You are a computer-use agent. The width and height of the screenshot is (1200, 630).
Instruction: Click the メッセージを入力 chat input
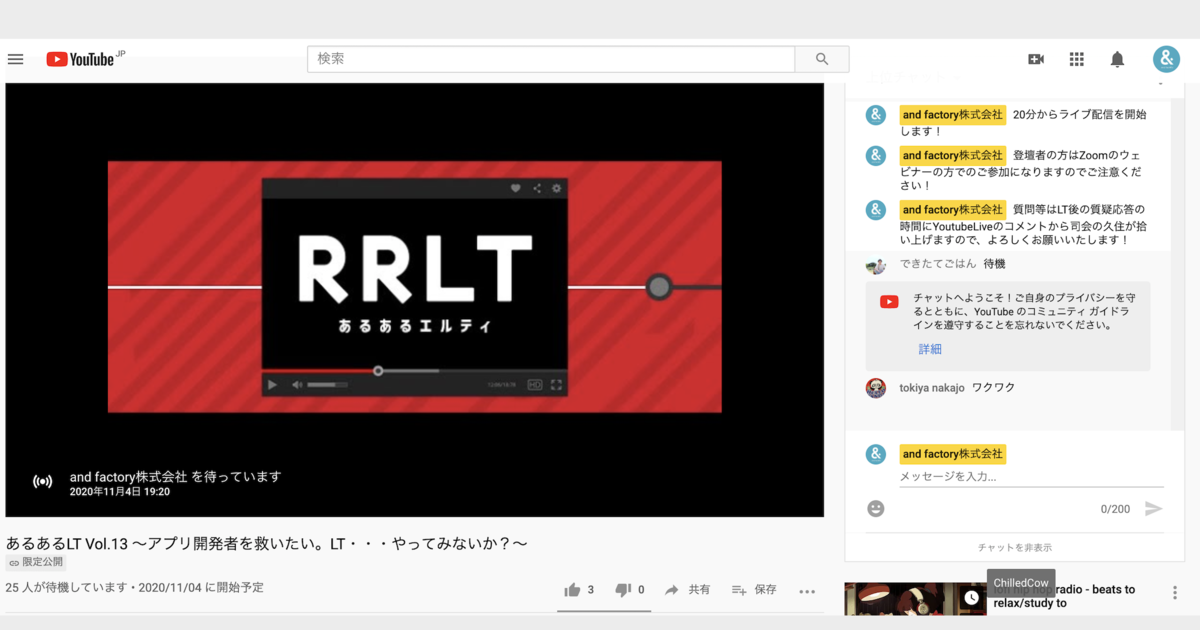click(x=1031, y=477)
